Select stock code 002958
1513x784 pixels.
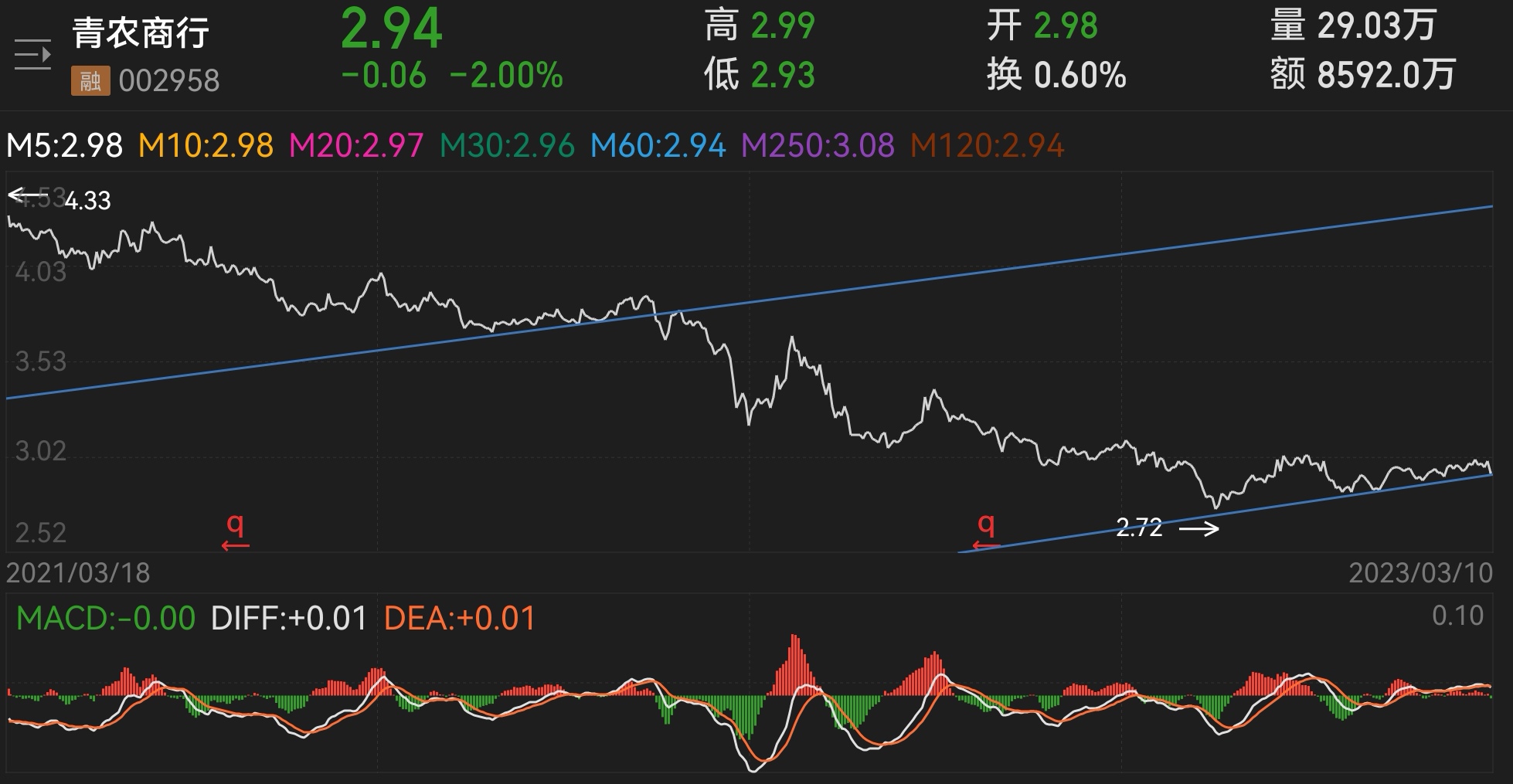click(x=172, y=80)
